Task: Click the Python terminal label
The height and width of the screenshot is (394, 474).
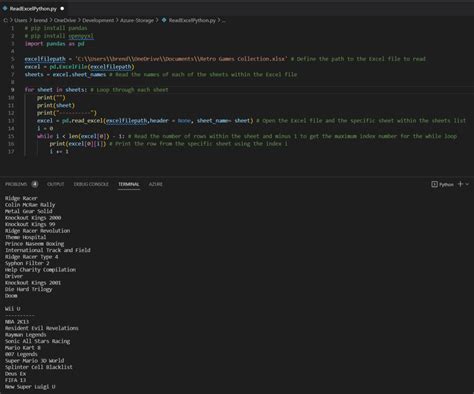Action: pyautogui.click(x=446, y=184)
